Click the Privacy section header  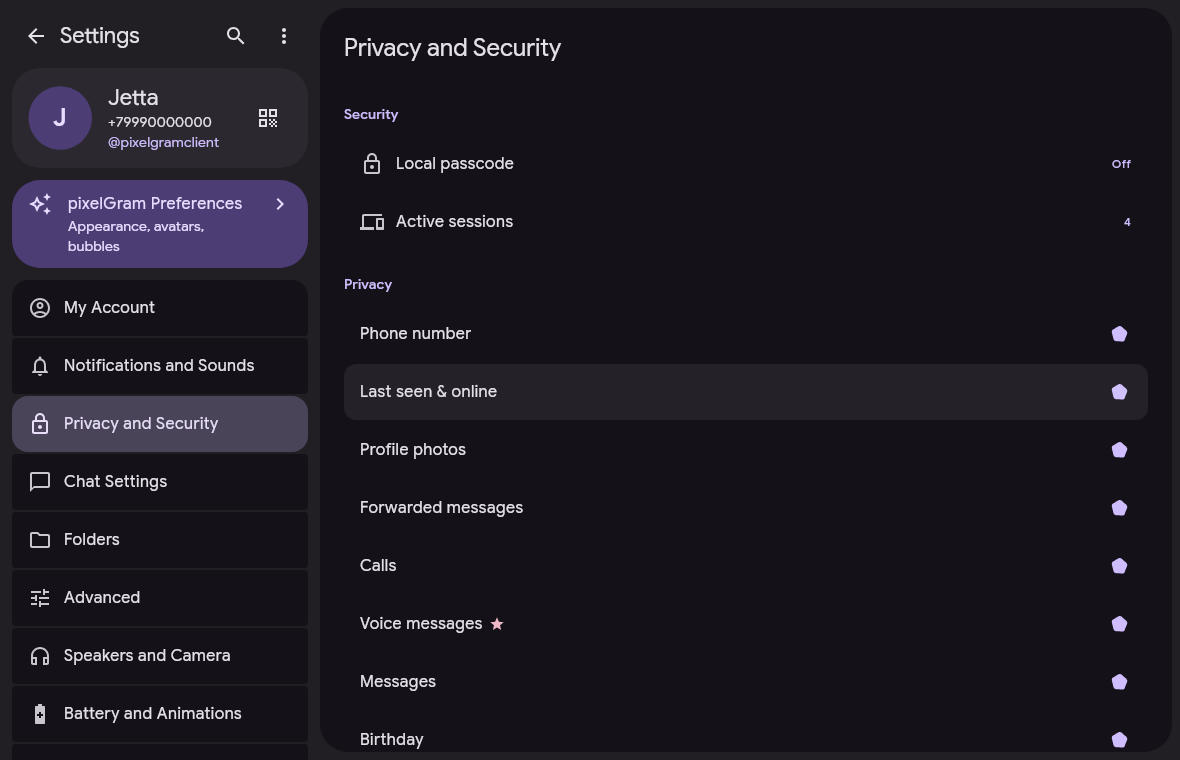pos(368,284)
